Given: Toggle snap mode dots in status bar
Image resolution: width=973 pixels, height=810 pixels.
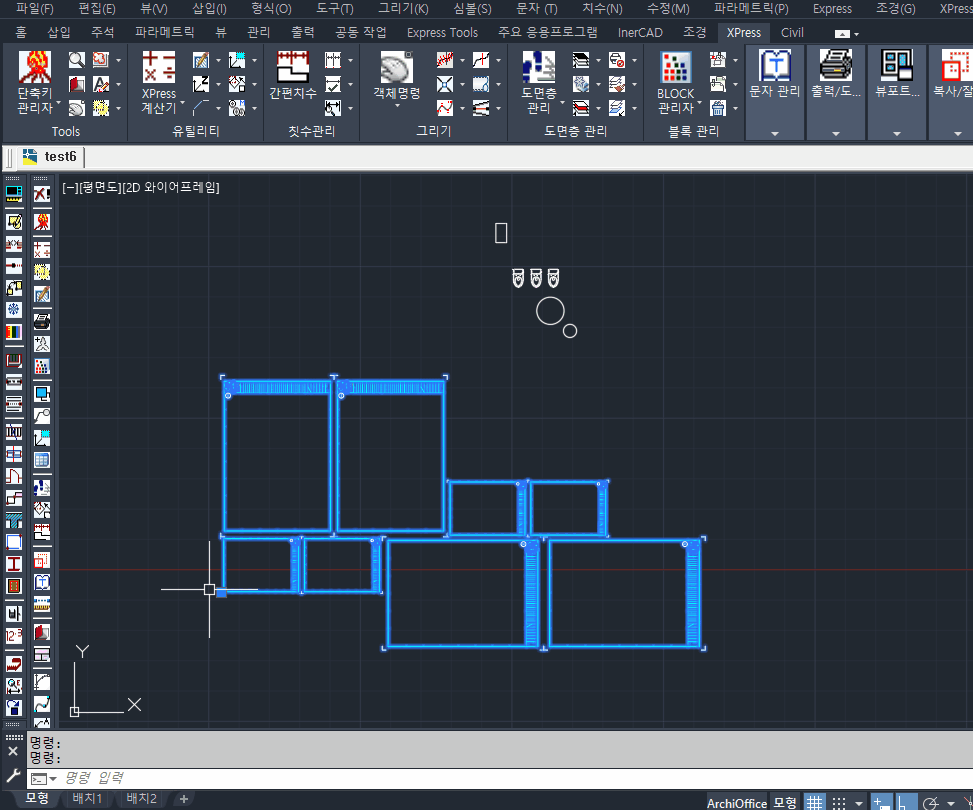Looking at the screenshot, I should 838,803.
